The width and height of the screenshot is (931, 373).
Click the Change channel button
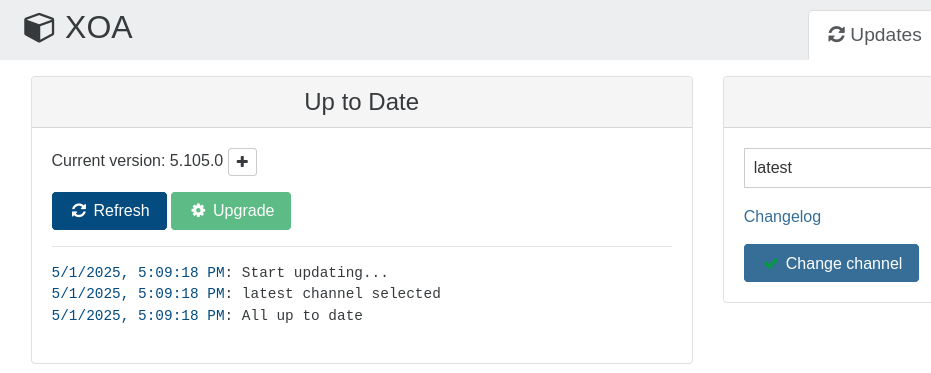[831, 263]
